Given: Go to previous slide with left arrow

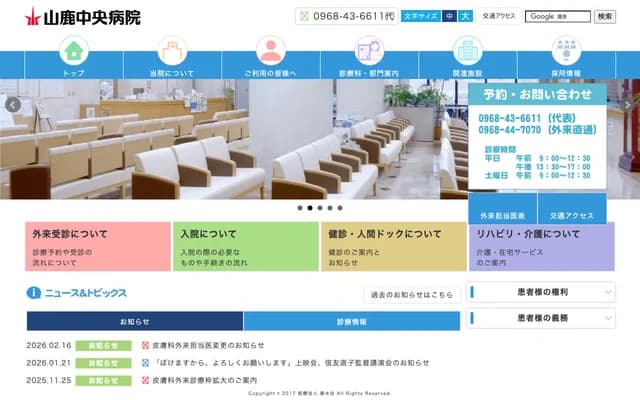Looking at the screenshot, I should tap(13, 105).
